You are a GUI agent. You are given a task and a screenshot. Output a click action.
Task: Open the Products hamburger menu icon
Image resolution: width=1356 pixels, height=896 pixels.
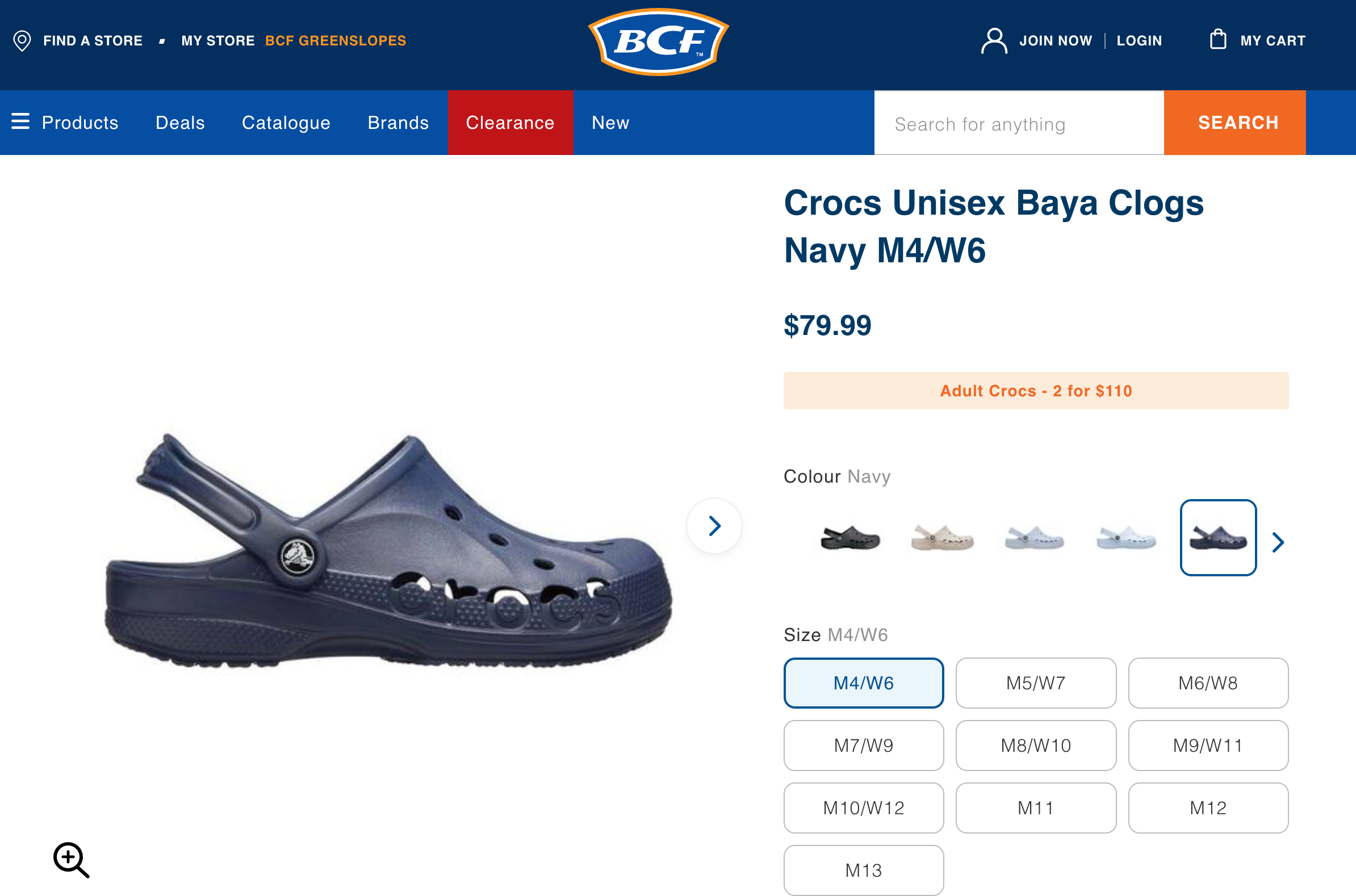pos(20,122)
